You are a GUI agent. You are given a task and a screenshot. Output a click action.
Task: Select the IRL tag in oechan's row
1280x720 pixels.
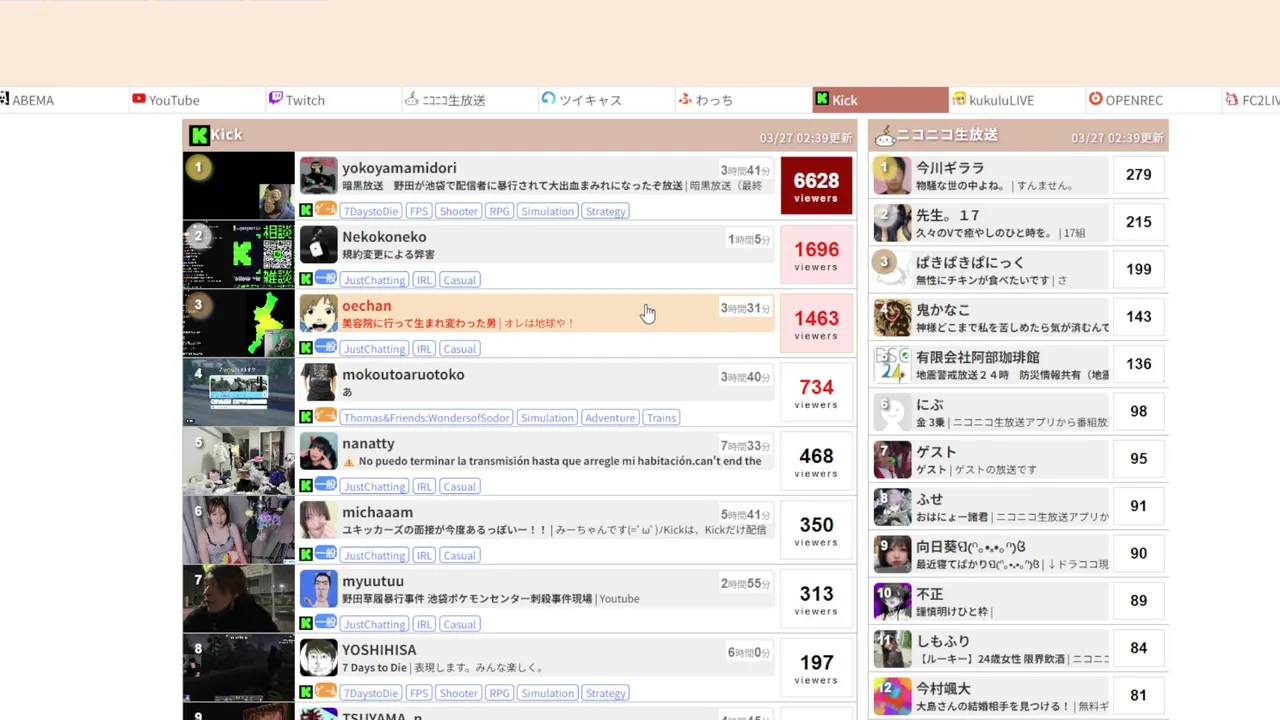(424, 349)
